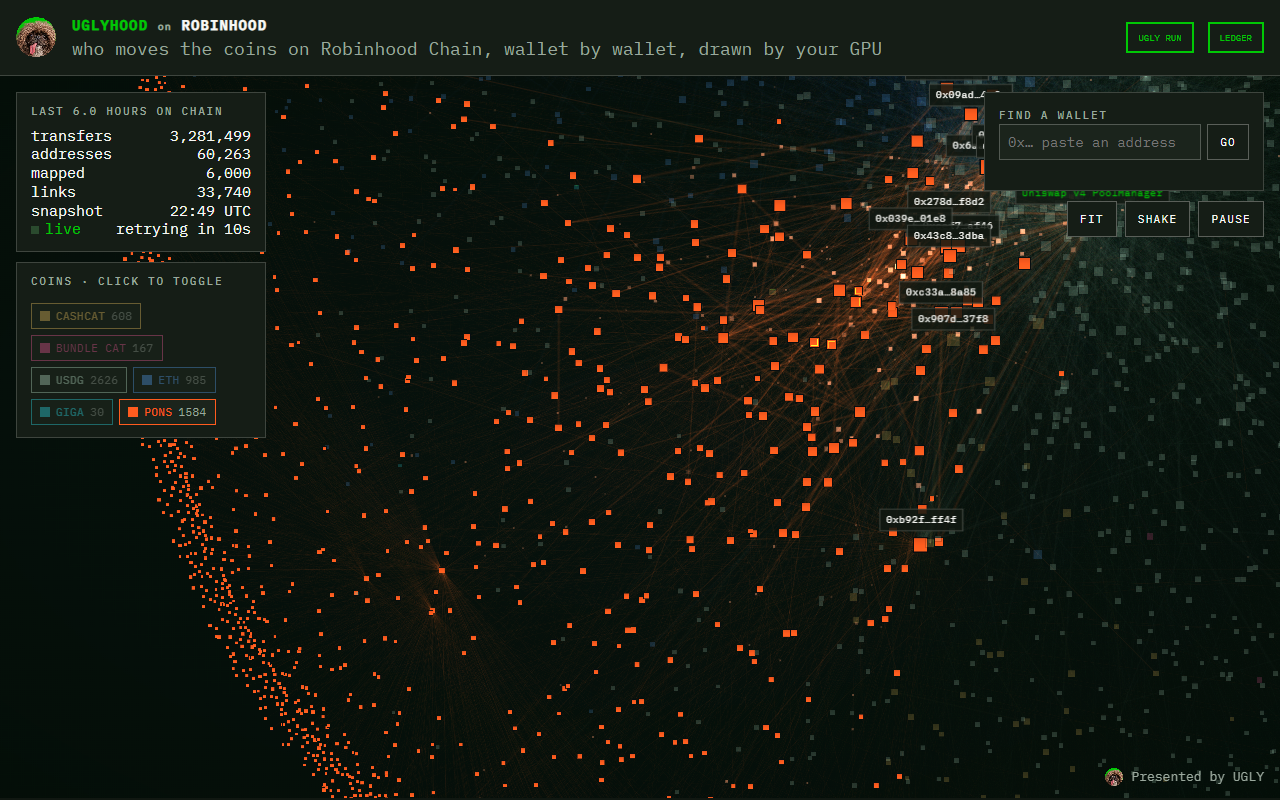Fit the graph with the FIT button
The height and width of the screenshot is (800, 1280).
1092,219
